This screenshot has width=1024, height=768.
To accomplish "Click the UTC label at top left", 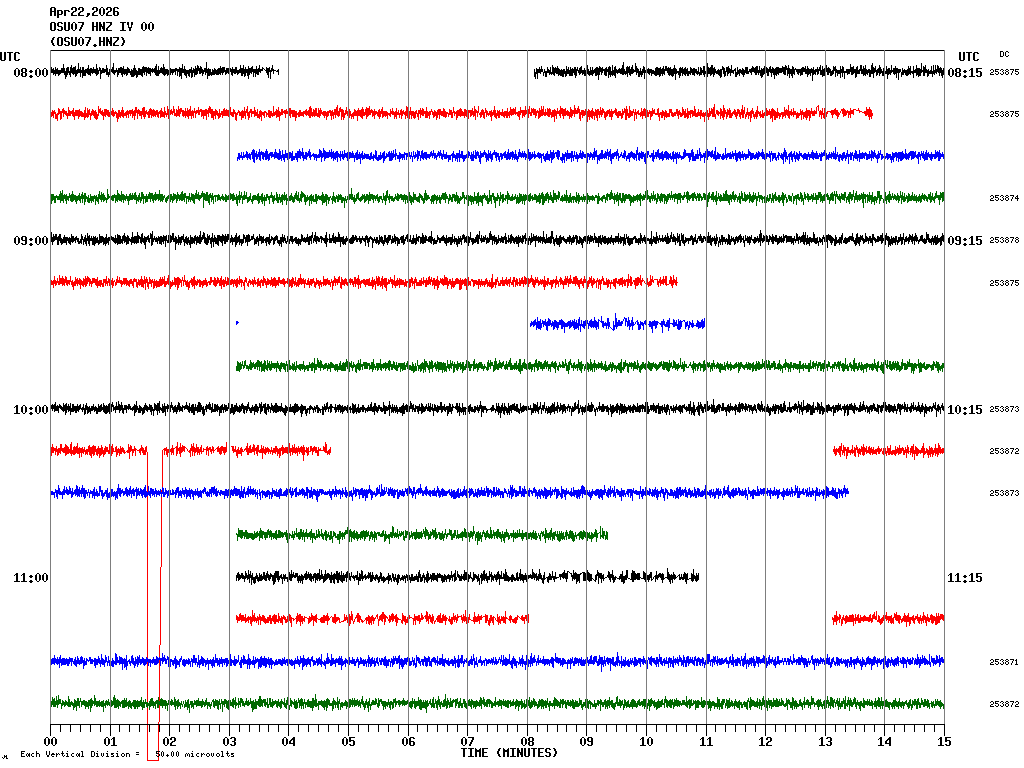I will click(x=10, y=57).
